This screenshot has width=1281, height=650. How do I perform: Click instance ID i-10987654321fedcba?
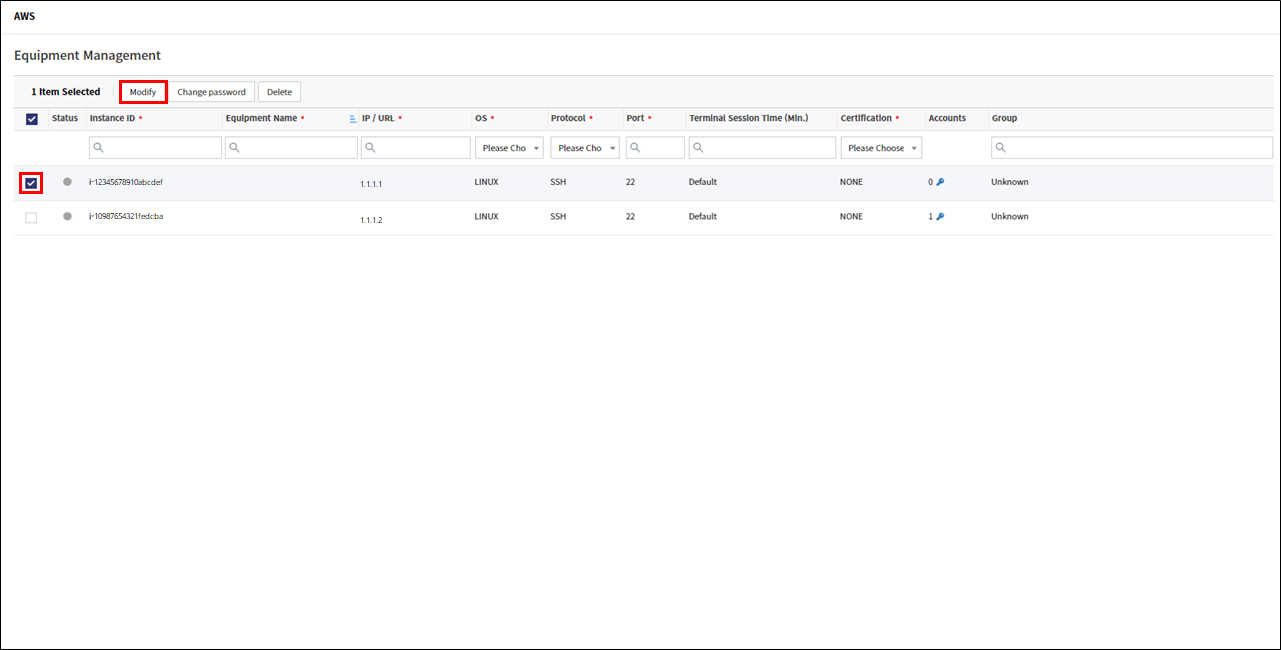tap(126, 216)
